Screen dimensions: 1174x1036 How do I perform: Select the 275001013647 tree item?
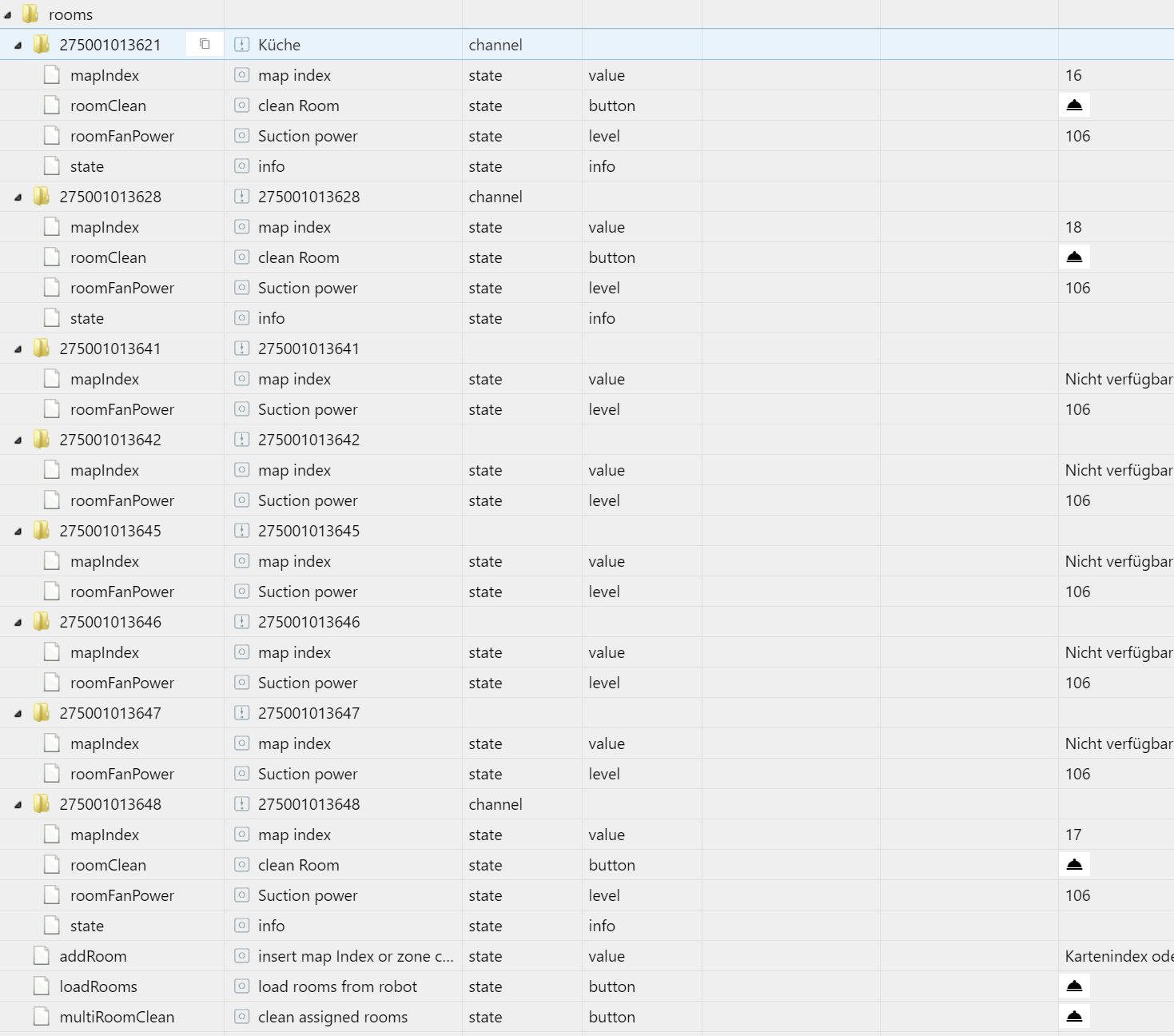(x=110, y=713)
